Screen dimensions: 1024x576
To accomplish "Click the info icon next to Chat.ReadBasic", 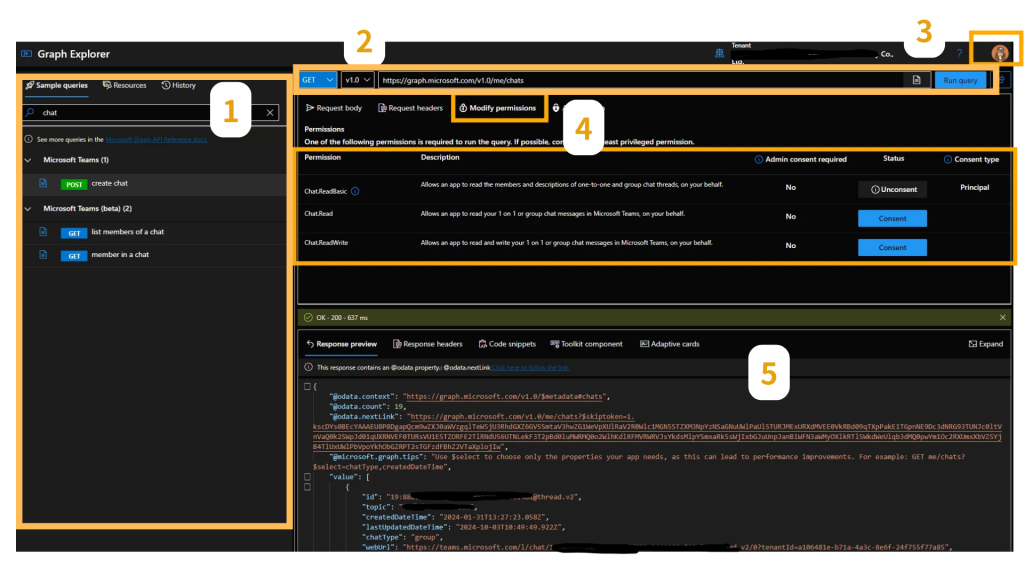I will [x=355, y=191].
